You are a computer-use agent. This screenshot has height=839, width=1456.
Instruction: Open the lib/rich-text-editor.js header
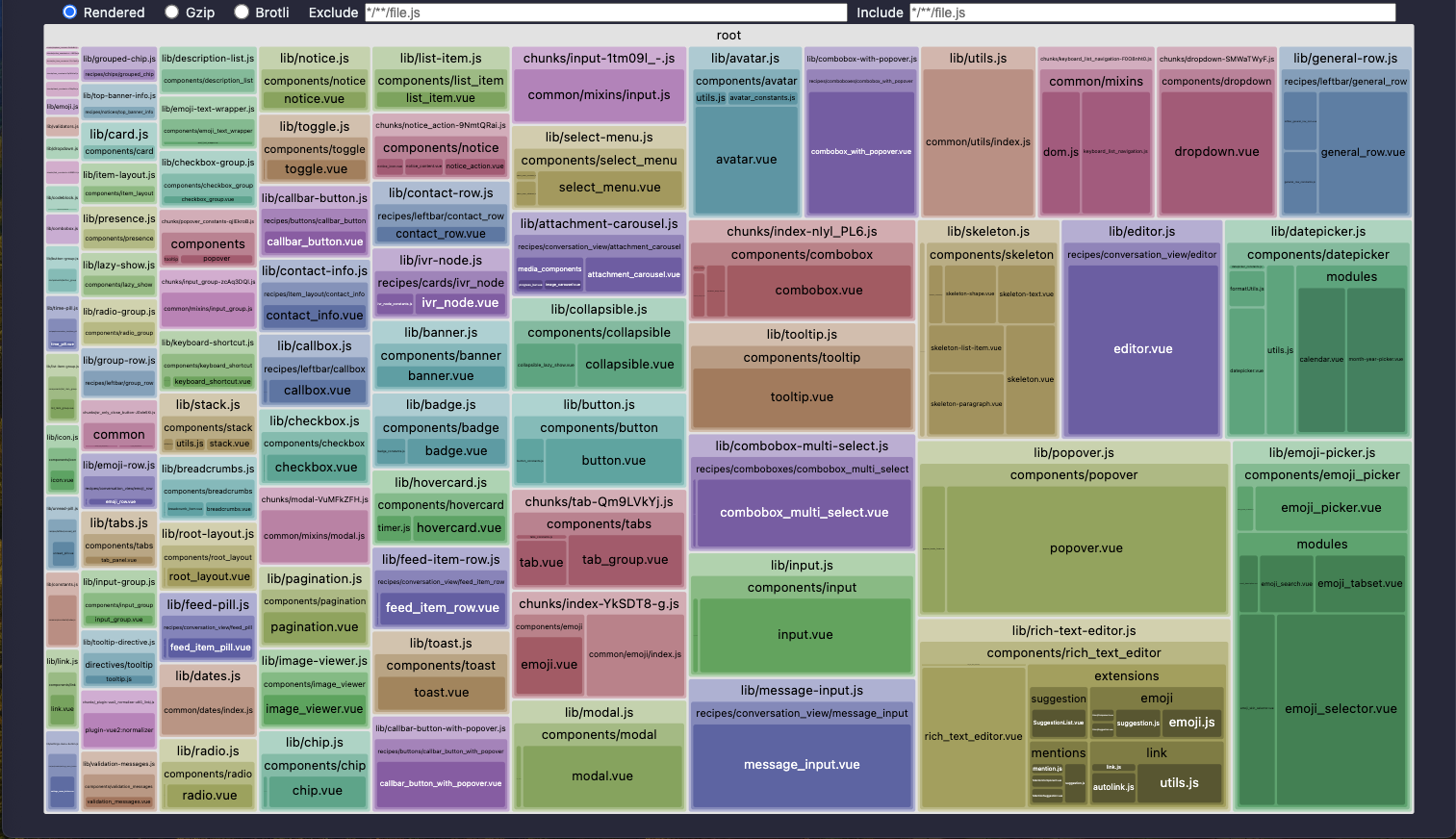(1074, 631)
